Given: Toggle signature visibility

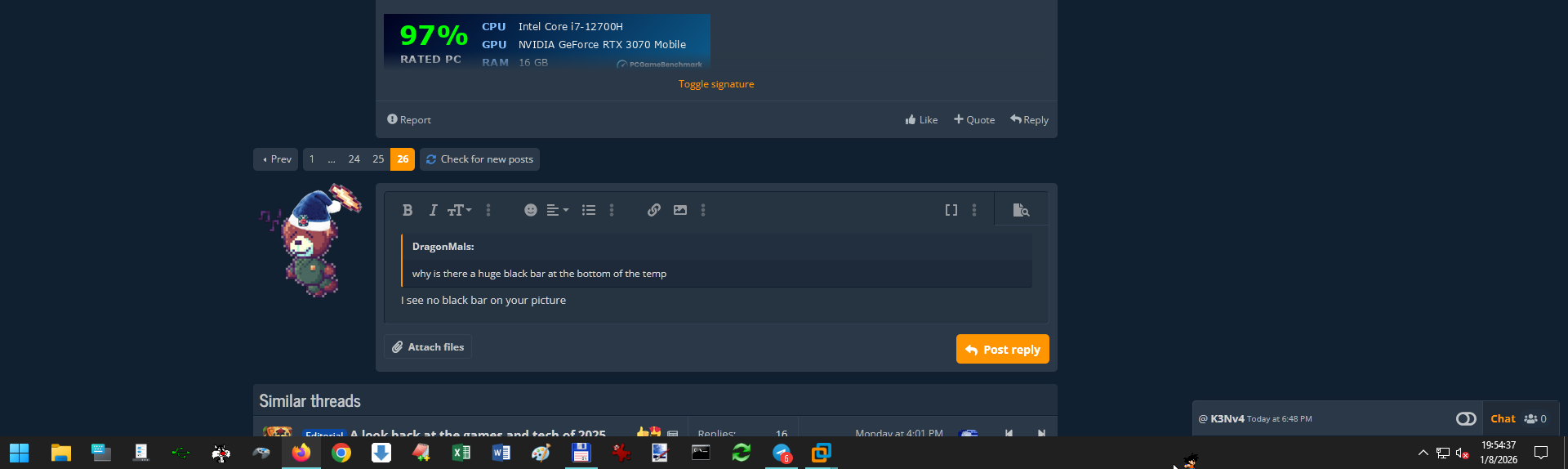Looking at the screenshot, I should 716,84.
